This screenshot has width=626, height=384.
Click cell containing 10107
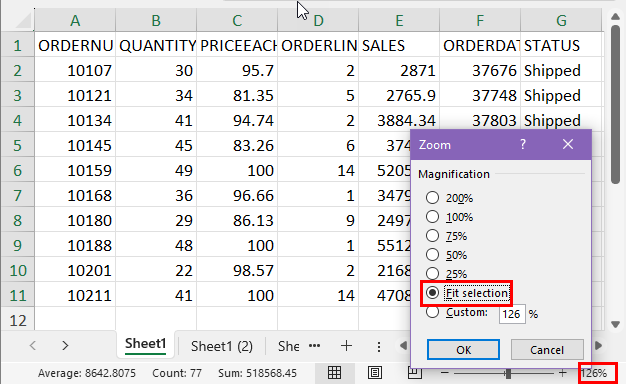point(75,71)
